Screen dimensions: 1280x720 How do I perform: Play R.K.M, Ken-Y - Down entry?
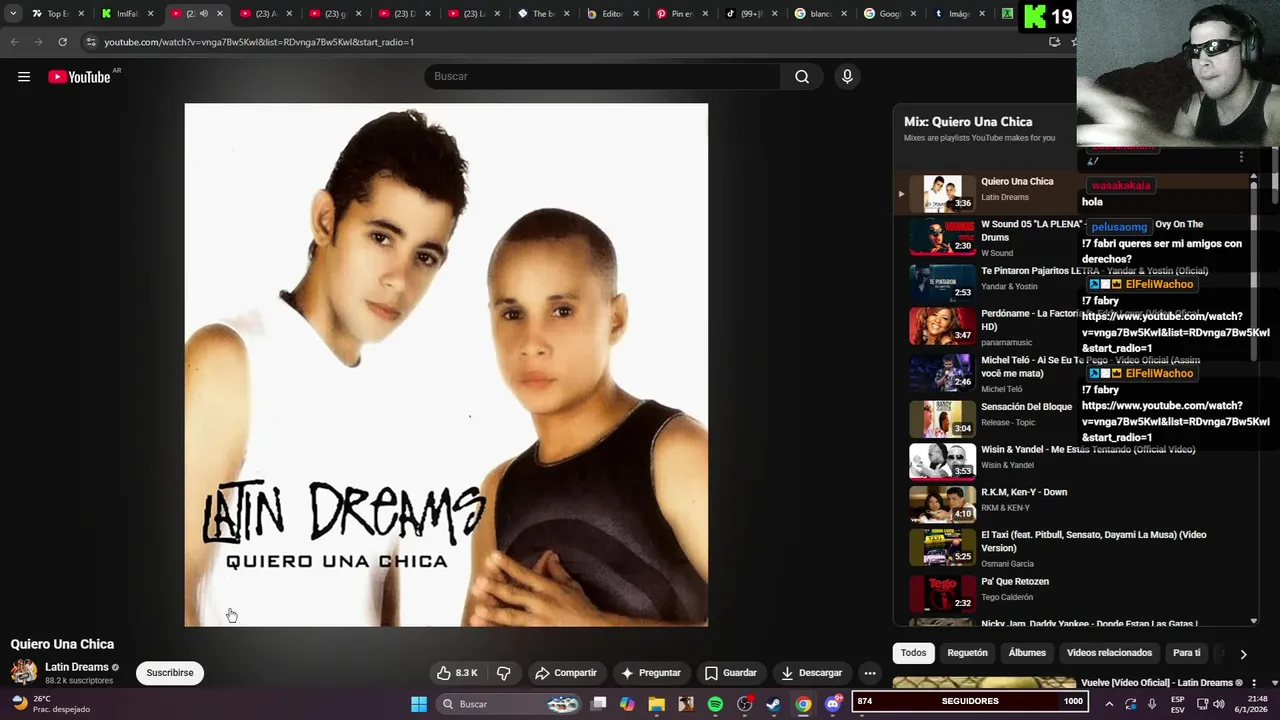click(1070, 504)
